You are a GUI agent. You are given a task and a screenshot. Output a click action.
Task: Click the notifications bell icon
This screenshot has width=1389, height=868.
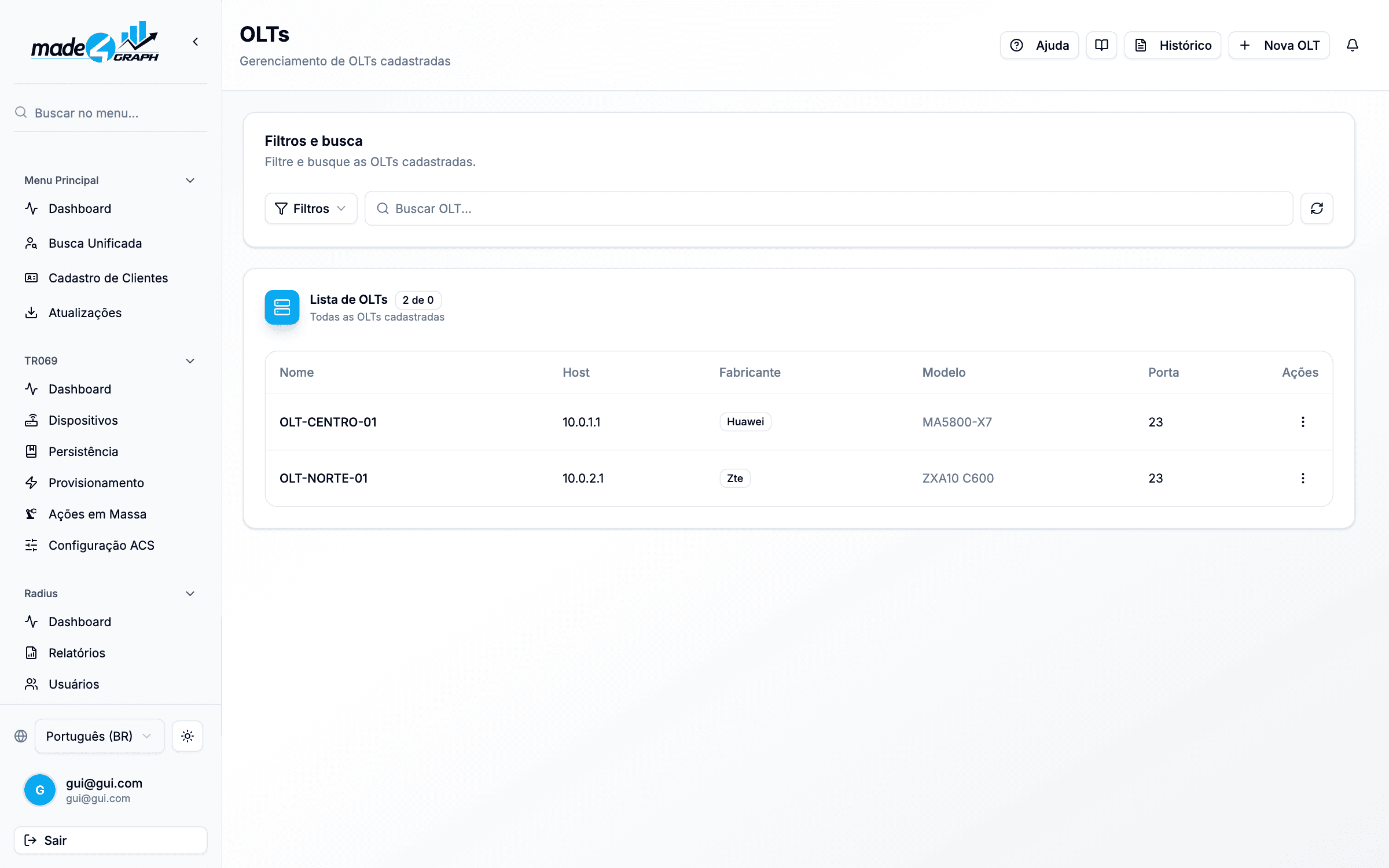[x=1352, y=45]
